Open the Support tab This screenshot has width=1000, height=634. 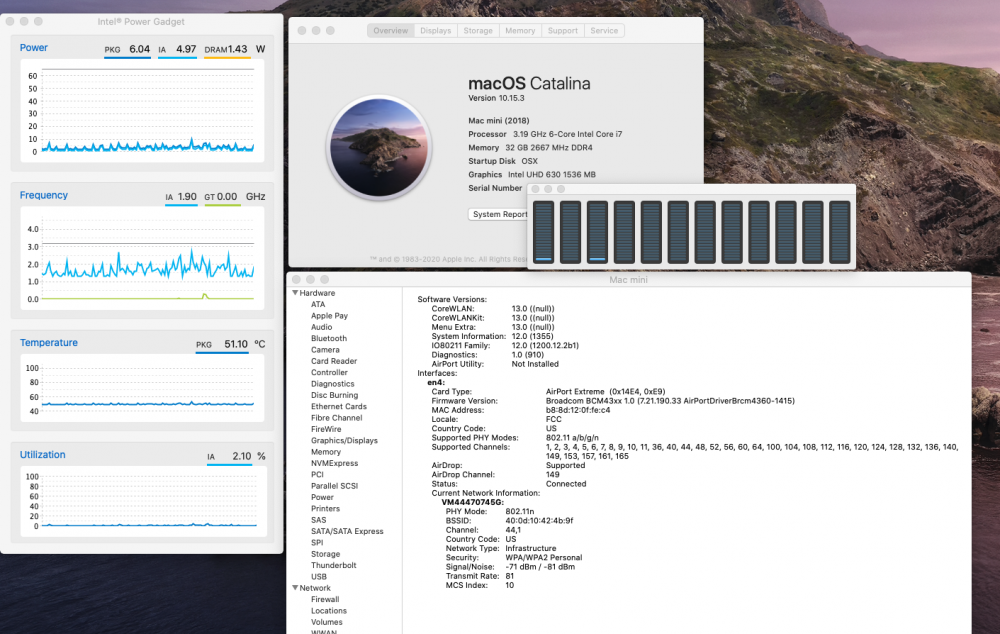pyautogui.click(x=562, y=31)
